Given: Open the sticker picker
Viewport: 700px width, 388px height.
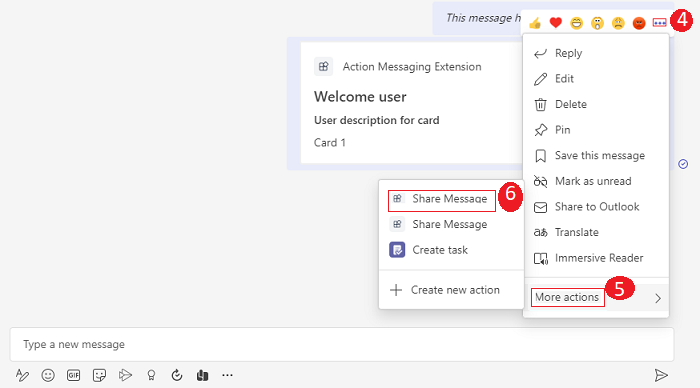Looking at the screenshot, I should pyautogui.click(x=99, y=375).
